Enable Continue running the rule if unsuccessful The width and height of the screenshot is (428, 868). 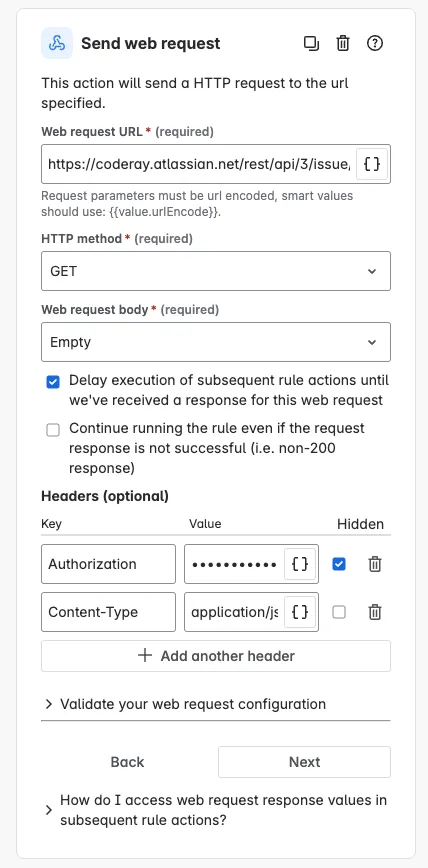click(x=53, y=430)
